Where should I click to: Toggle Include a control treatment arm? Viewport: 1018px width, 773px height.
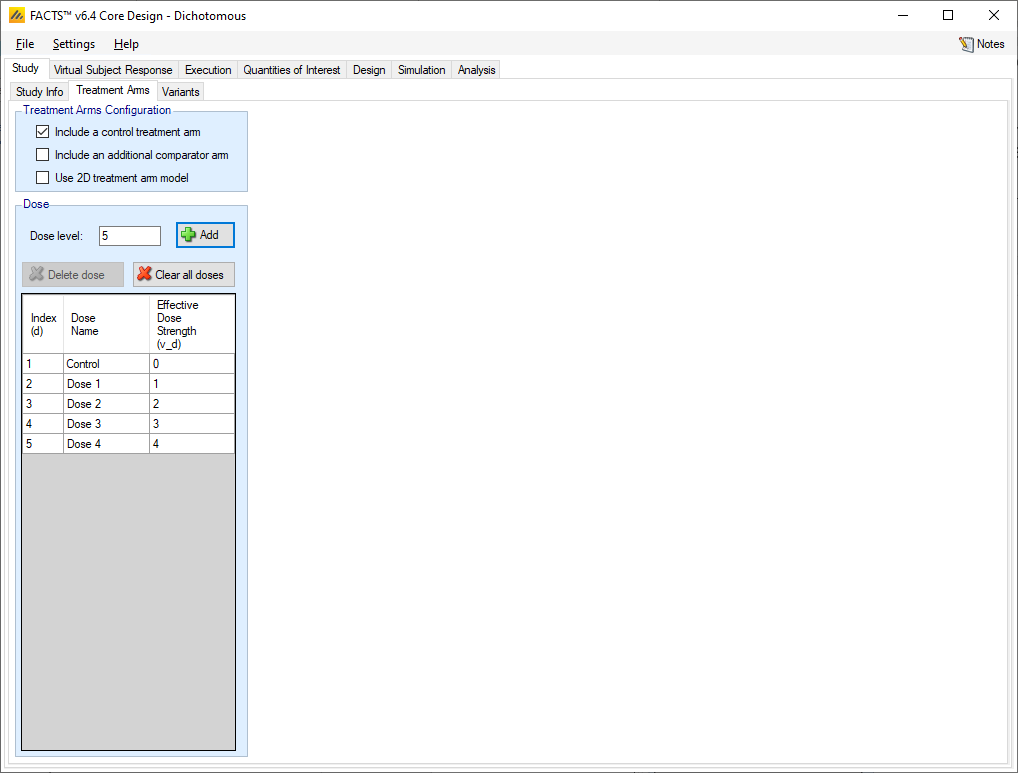coord(43,132)
